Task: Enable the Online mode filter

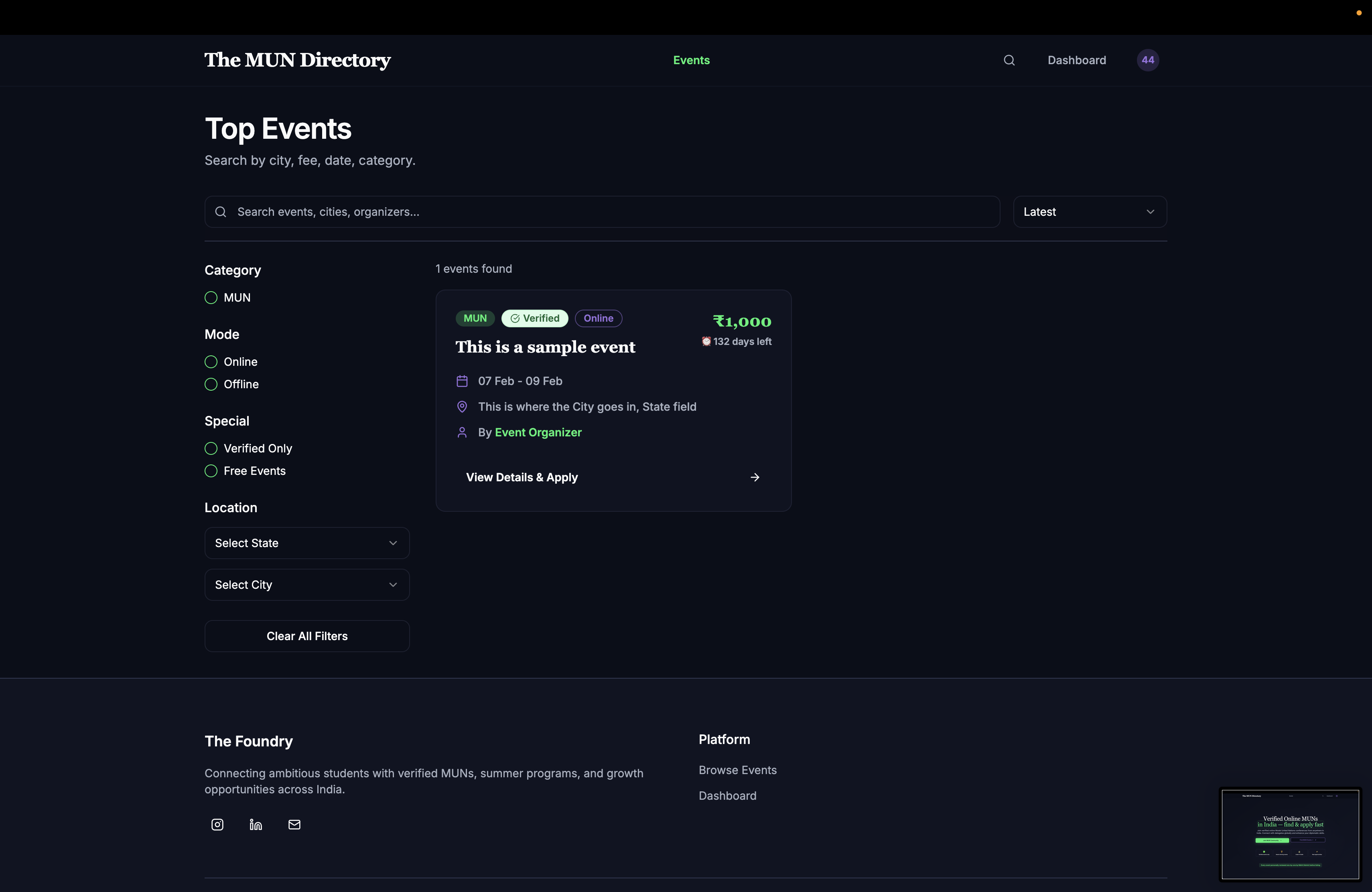Action: pos(211,362)
